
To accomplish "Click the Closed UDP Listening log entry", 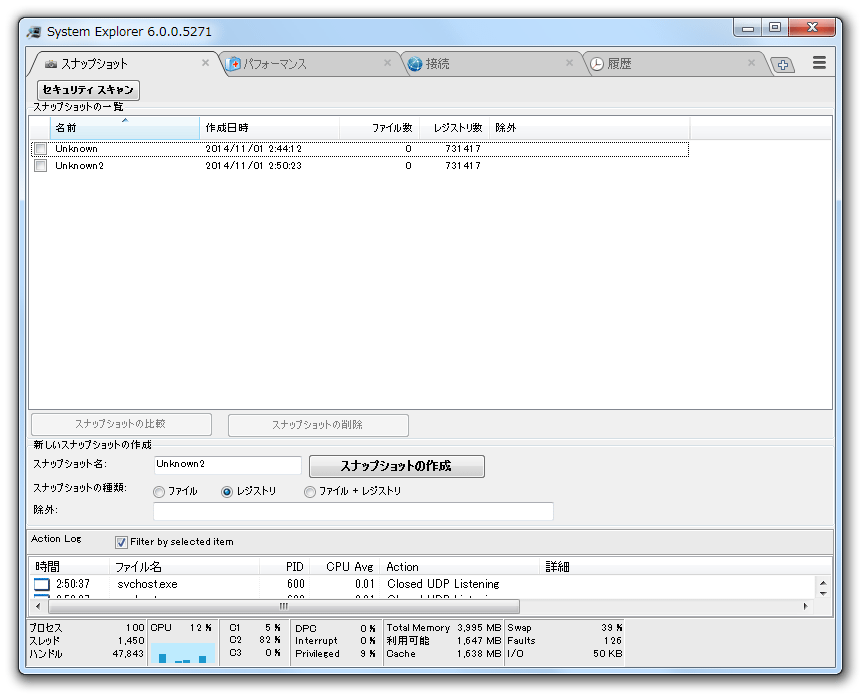I will pyautogui.click(x=443, y=584).
